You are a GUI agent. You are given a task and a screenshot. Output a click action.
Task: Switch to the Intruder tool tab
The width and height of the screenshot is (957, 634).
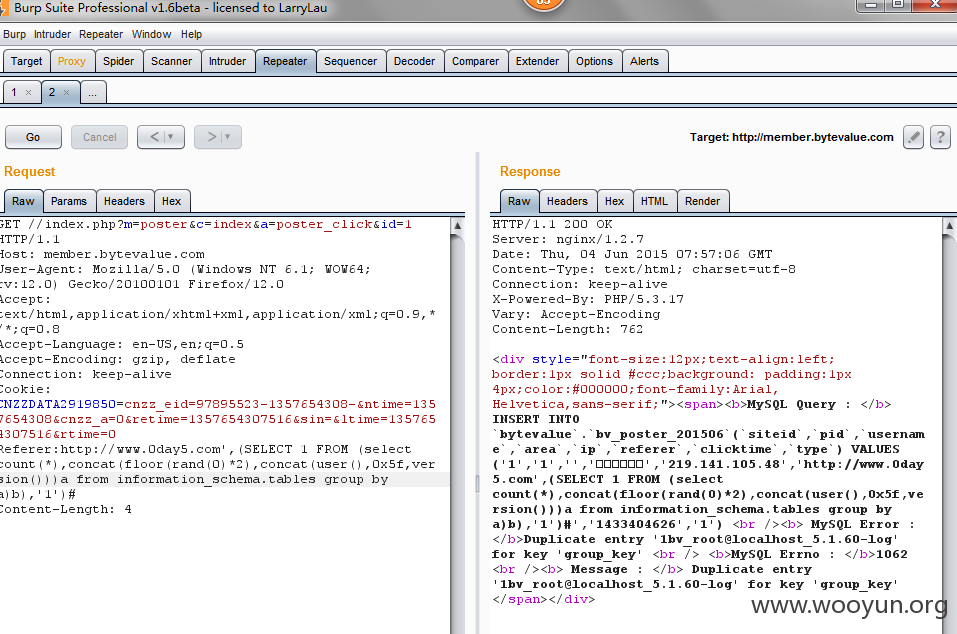point(227,61)
